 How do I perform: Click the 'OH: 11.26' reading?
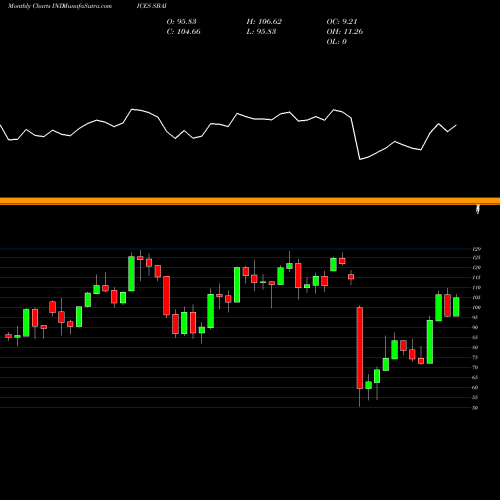click(345, 31)
